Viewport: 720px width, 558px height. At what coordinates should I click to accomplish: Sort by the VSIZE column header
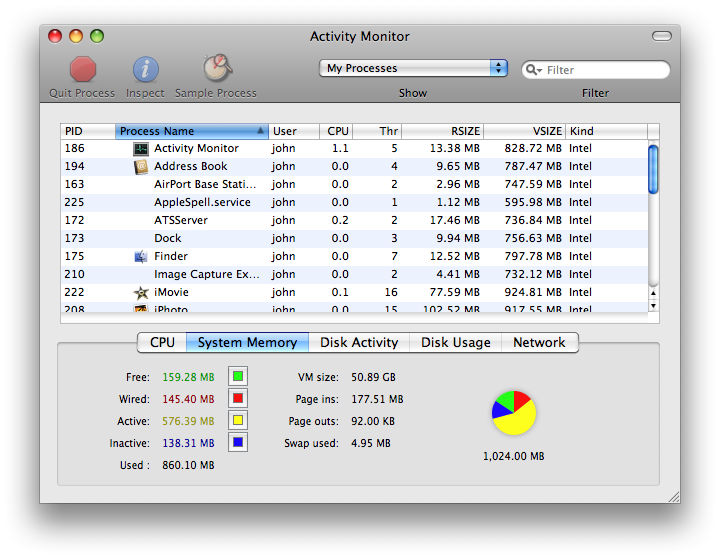tap(524, 131)
